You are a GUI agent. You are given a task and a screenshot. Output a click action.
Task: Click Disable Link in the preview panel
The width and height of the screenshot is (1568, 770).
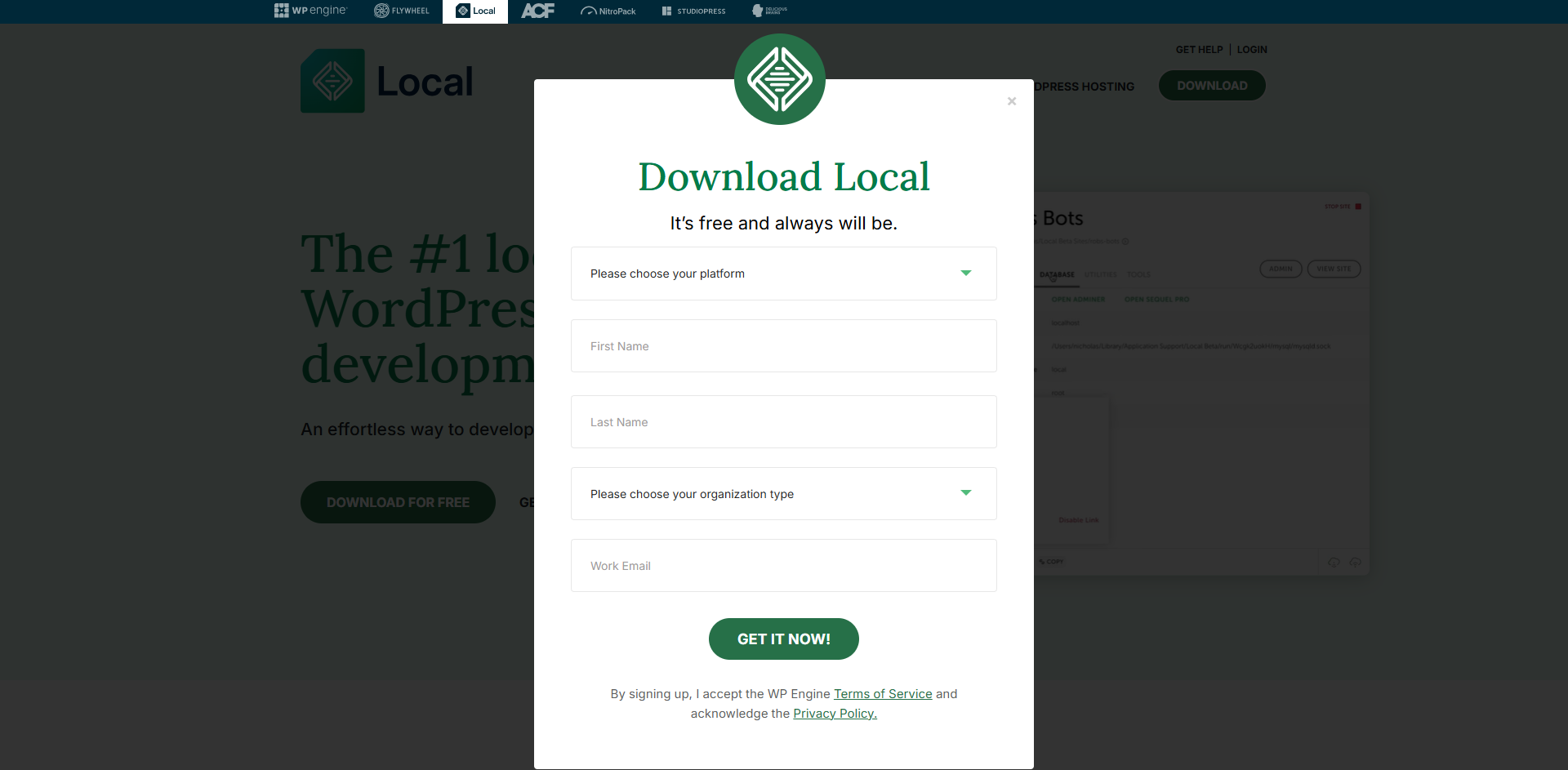pyautogui.click(x=1079, y=520)
